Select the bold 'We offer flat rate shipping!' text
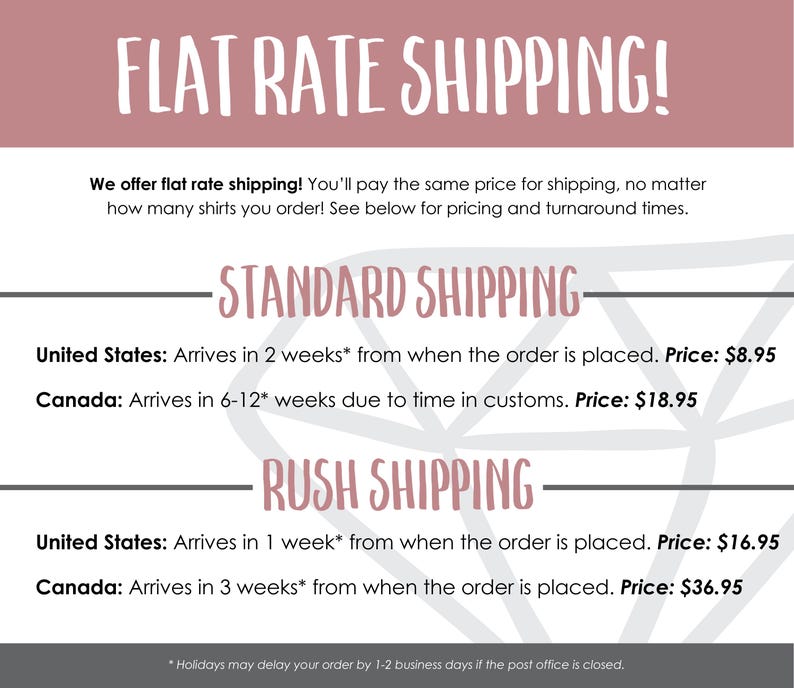 tap(196, 184)
